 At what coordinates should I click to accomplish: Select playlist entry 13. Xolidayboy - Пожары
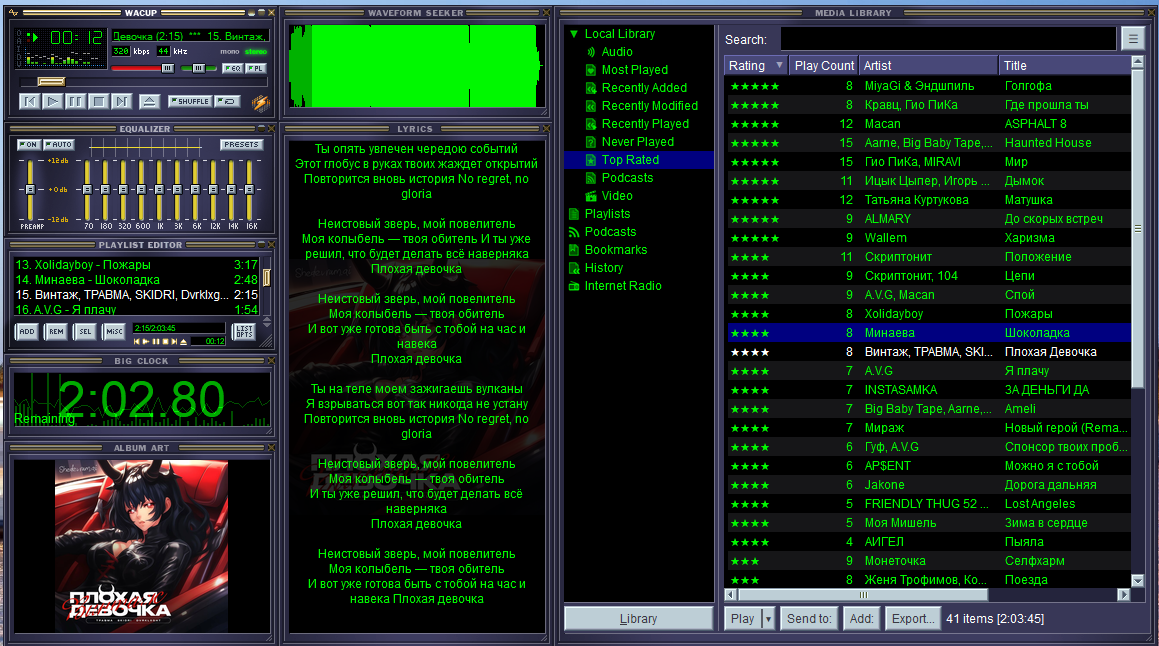coord(137,265)
